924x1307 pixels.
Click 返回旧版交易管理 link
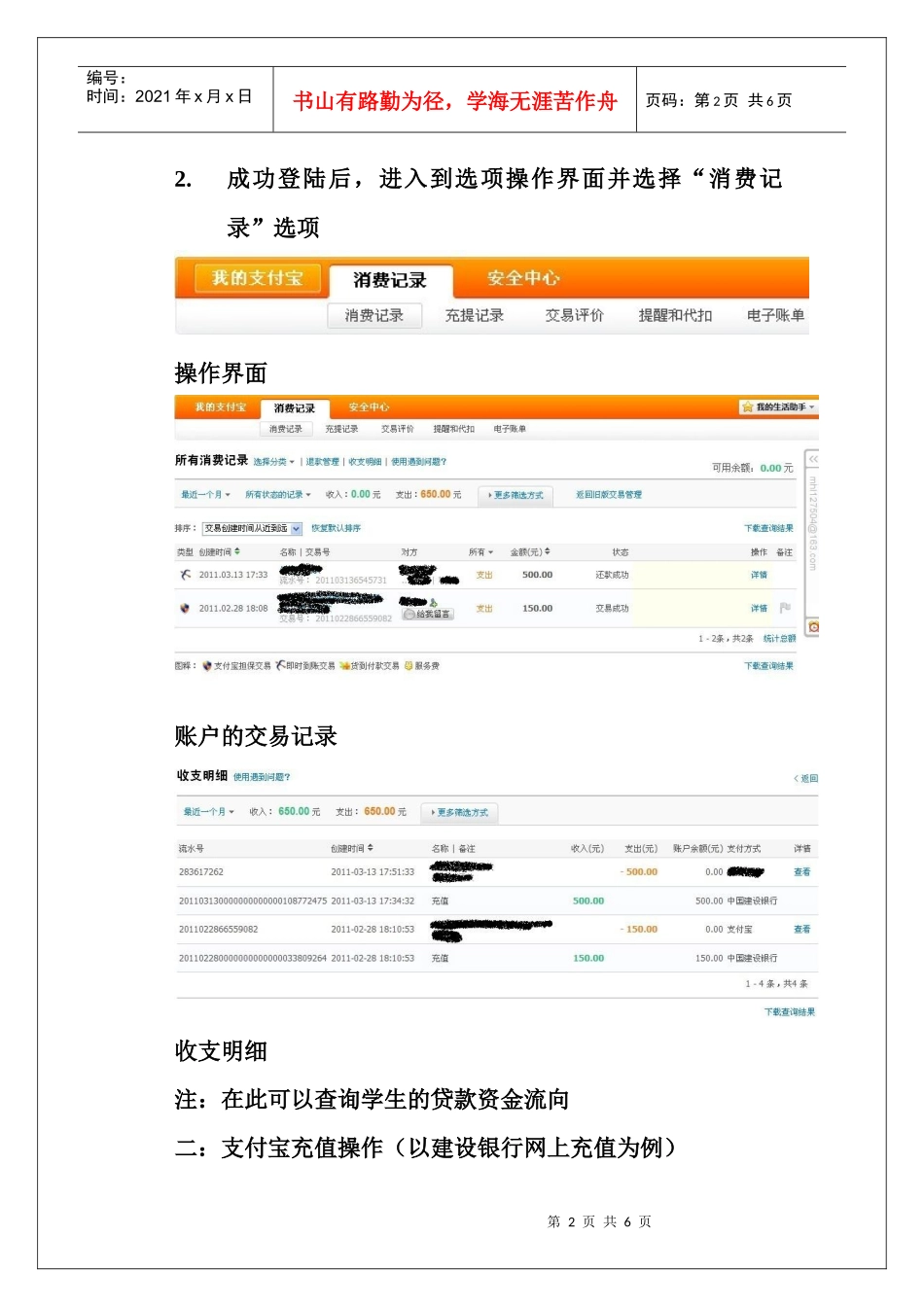609,495
